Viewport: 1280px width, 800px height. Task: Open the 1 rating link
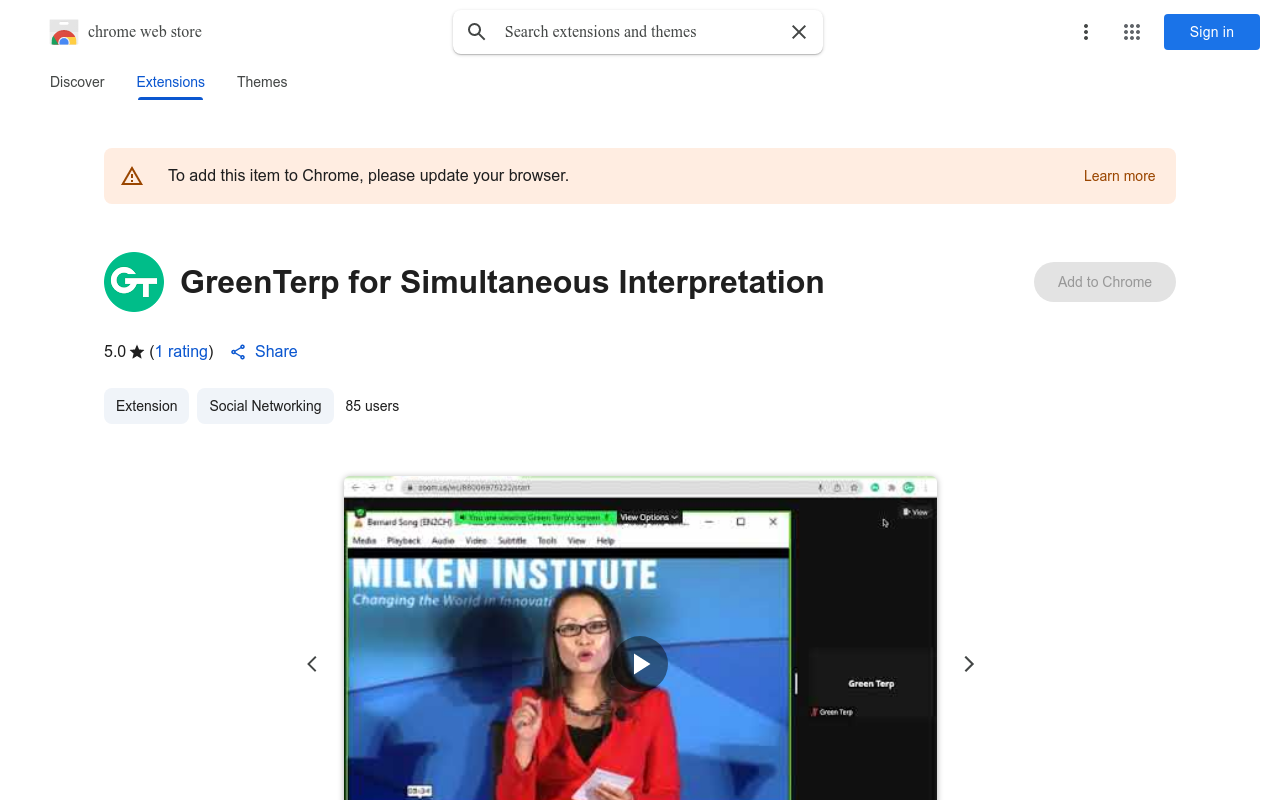tap(181, 351)
